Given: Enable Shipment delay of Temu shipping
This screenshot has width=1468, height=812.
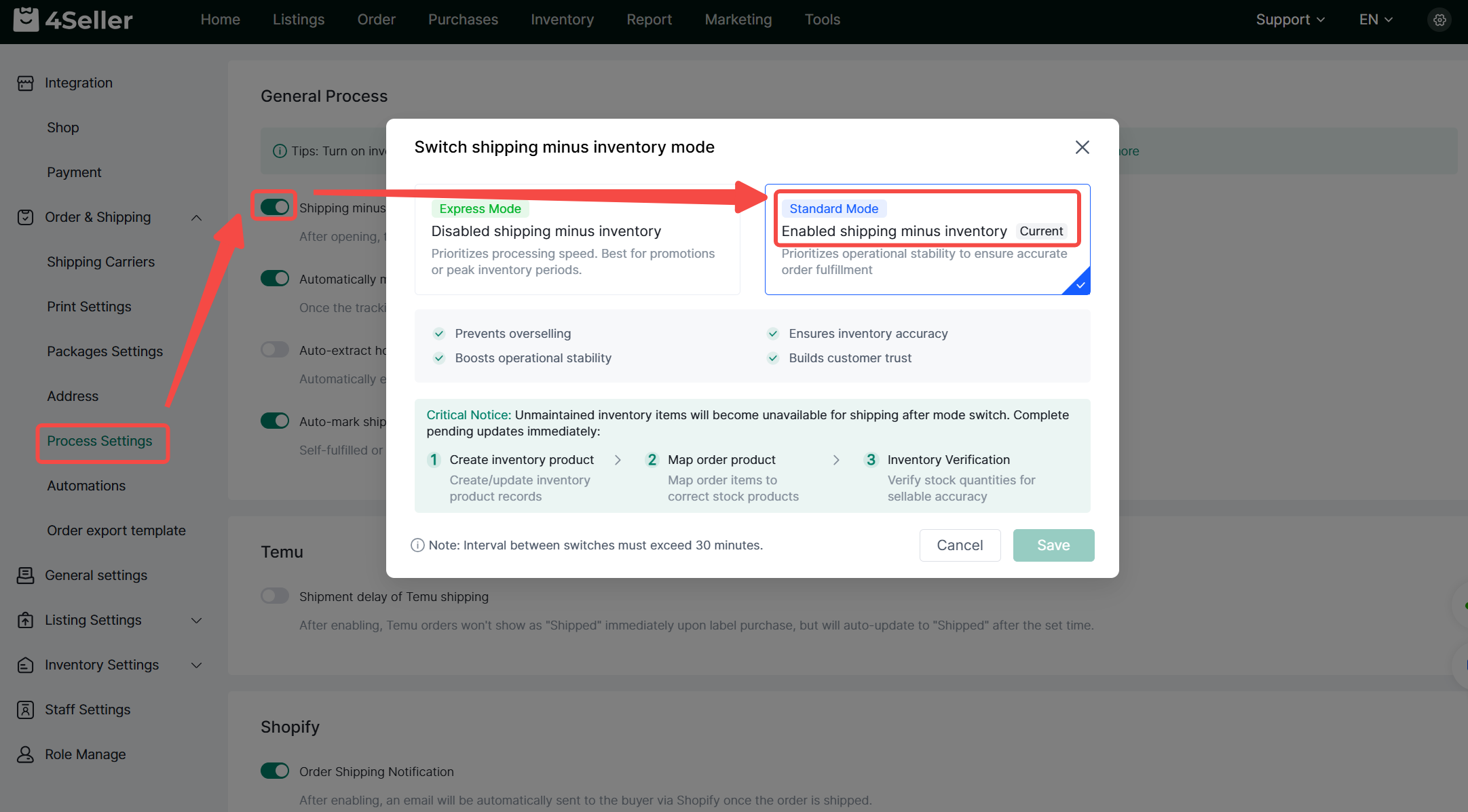Looking at the screenshot, I should [x=275, y=596].
